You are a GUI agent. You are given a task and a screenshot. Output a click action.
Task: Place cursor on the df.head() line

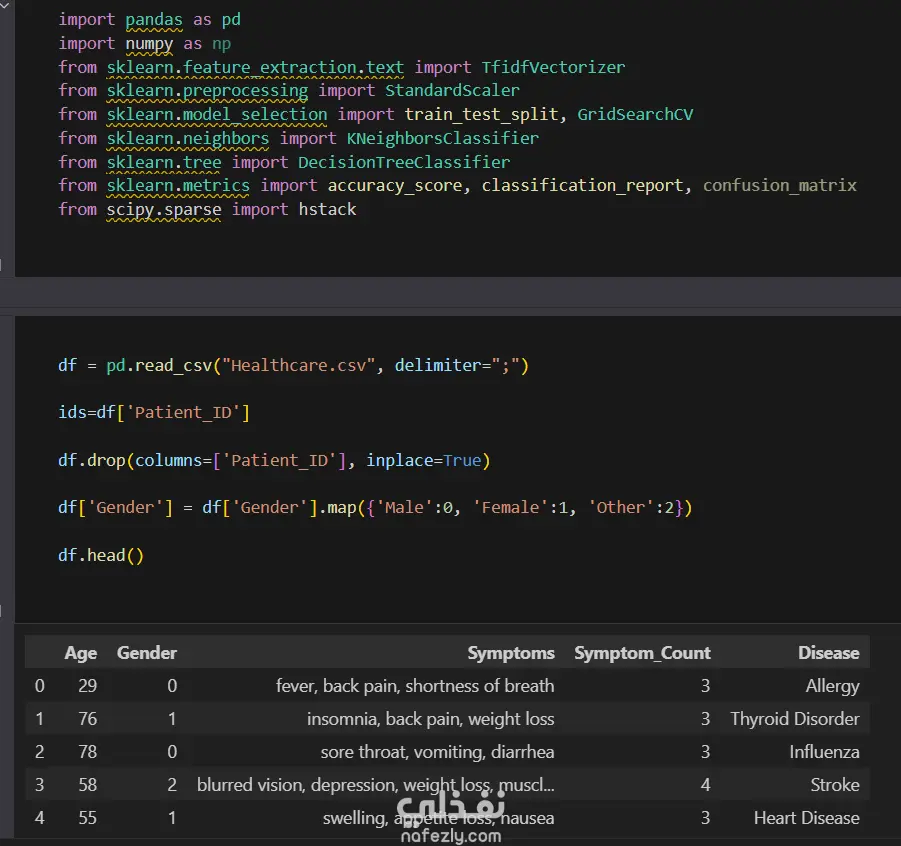(101, 555)
